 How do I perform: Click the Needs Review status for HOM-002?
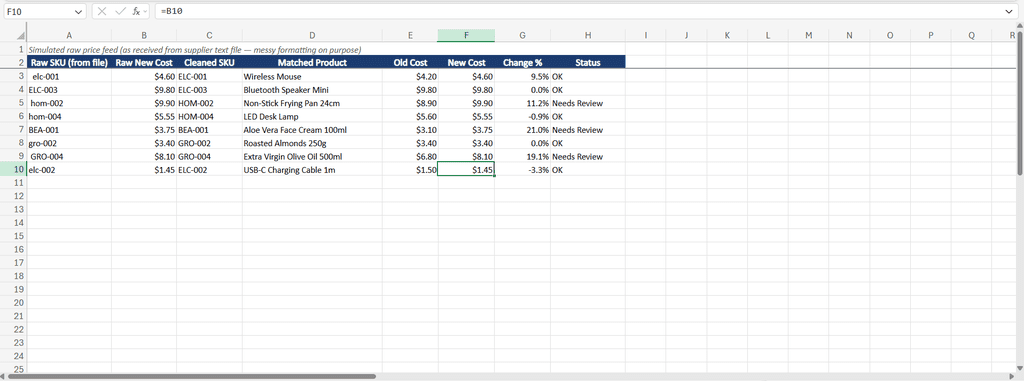click(x=577, y=103)
